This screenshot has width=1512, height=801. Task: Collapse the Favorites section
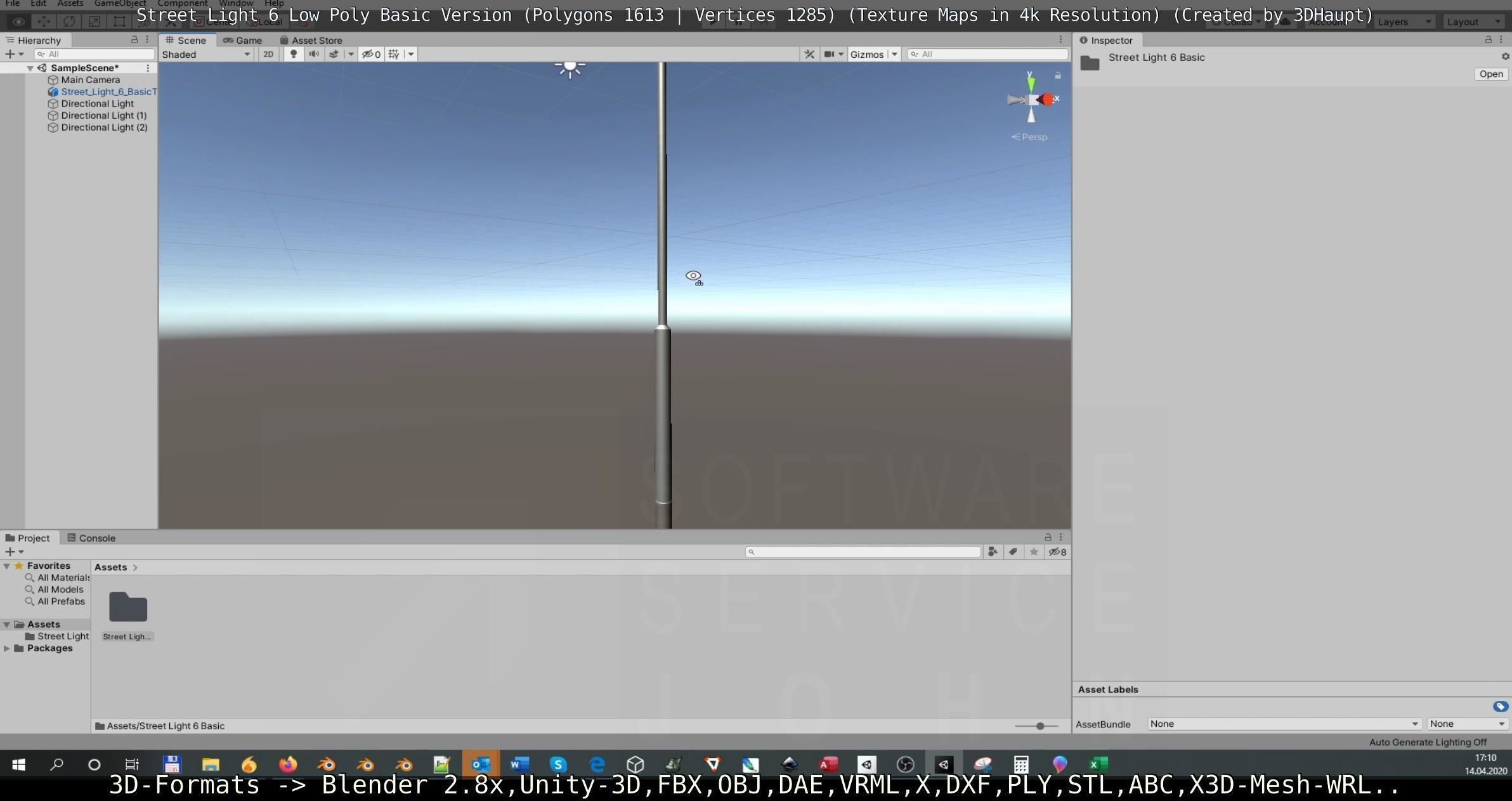(x=6, y=566)
